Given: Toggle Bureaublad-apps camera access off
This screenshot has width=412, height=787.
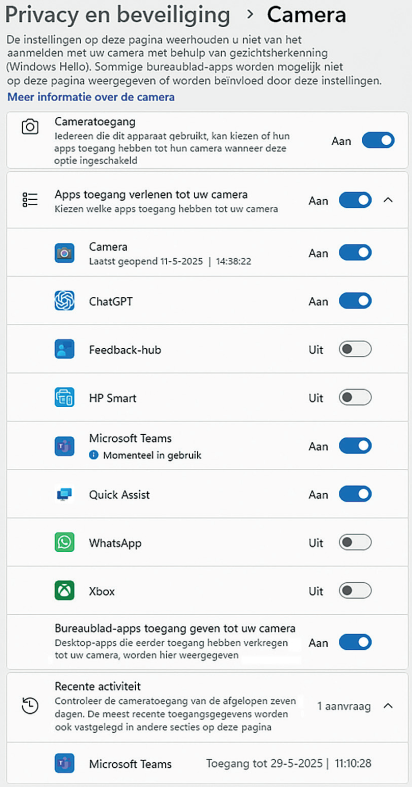Looking at the screenshot, I should click(355, 642).
